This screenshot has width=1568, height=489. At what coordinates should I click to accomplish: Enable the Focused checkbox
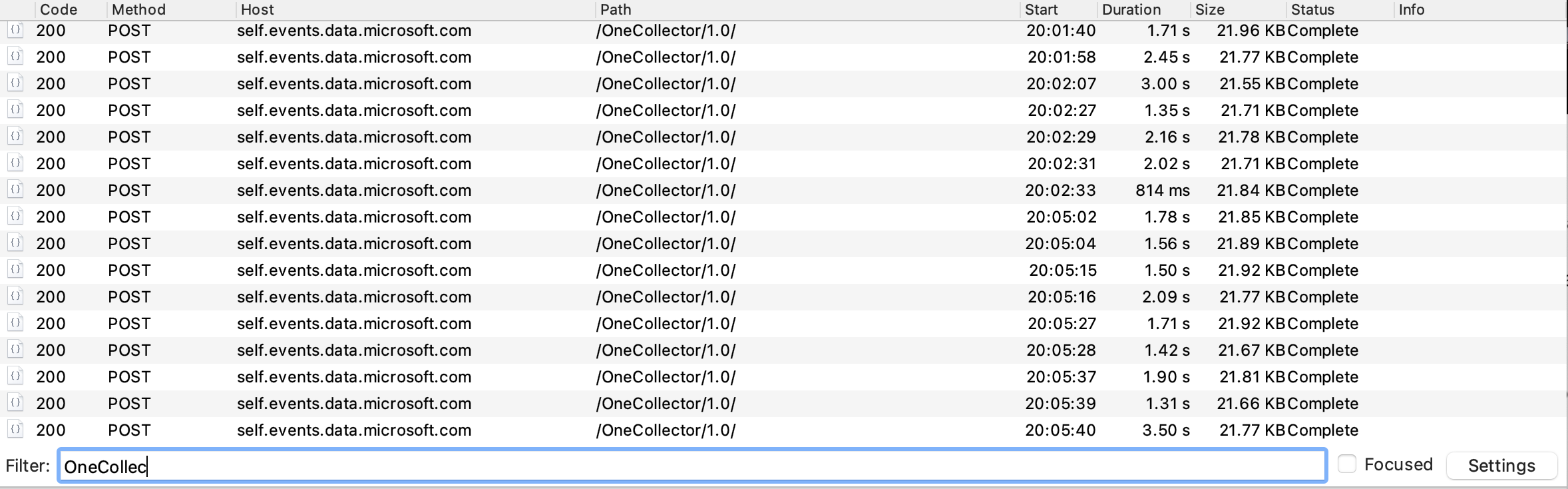tap(1348, 464)
